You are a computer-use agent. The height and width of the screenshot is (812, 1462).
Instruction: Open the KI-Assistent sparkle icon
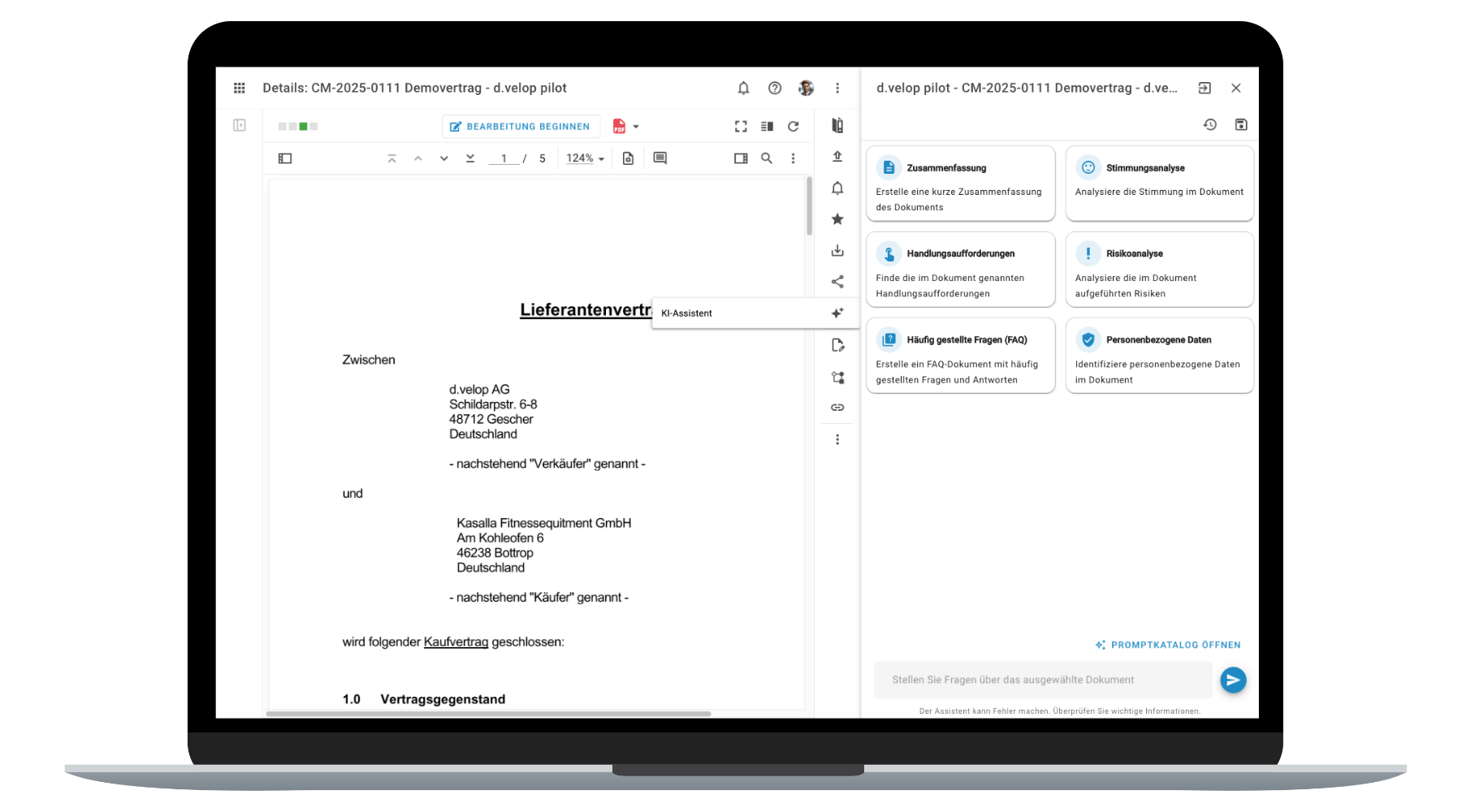(837, 313)
